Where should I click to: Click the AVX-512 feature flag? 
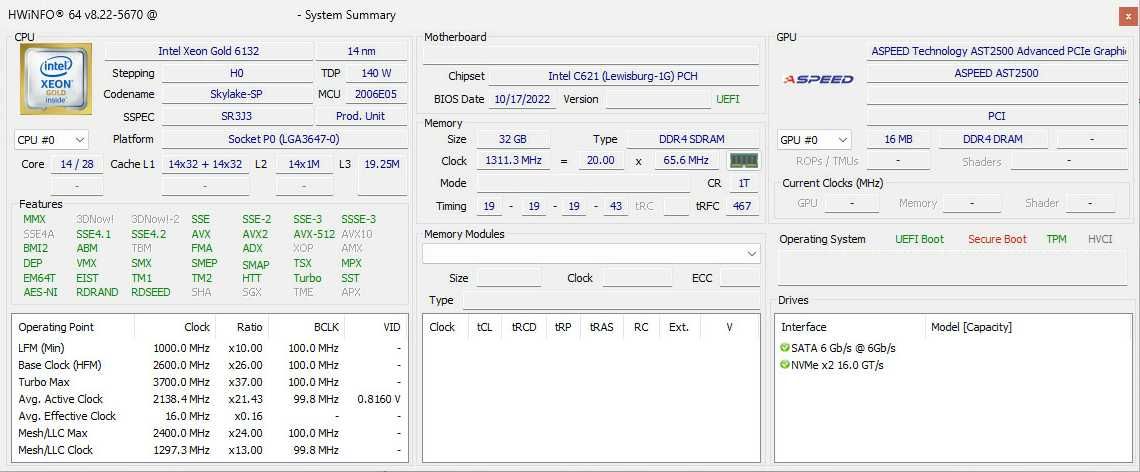(x=314, y=234)
